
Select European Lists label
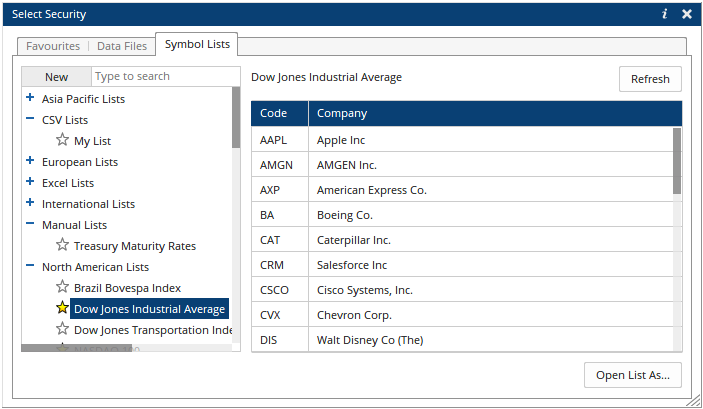point(80,162)
